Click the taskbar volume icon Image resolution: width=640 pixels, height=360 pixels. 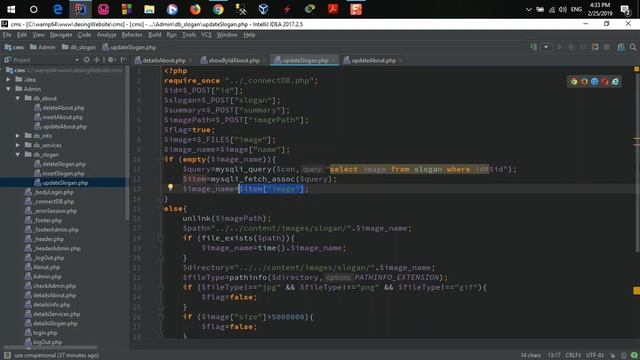point(562,9)
